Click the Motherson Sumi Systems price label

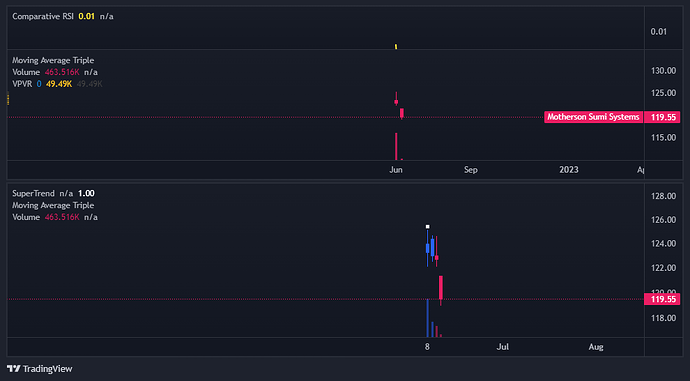click(593, 117)
